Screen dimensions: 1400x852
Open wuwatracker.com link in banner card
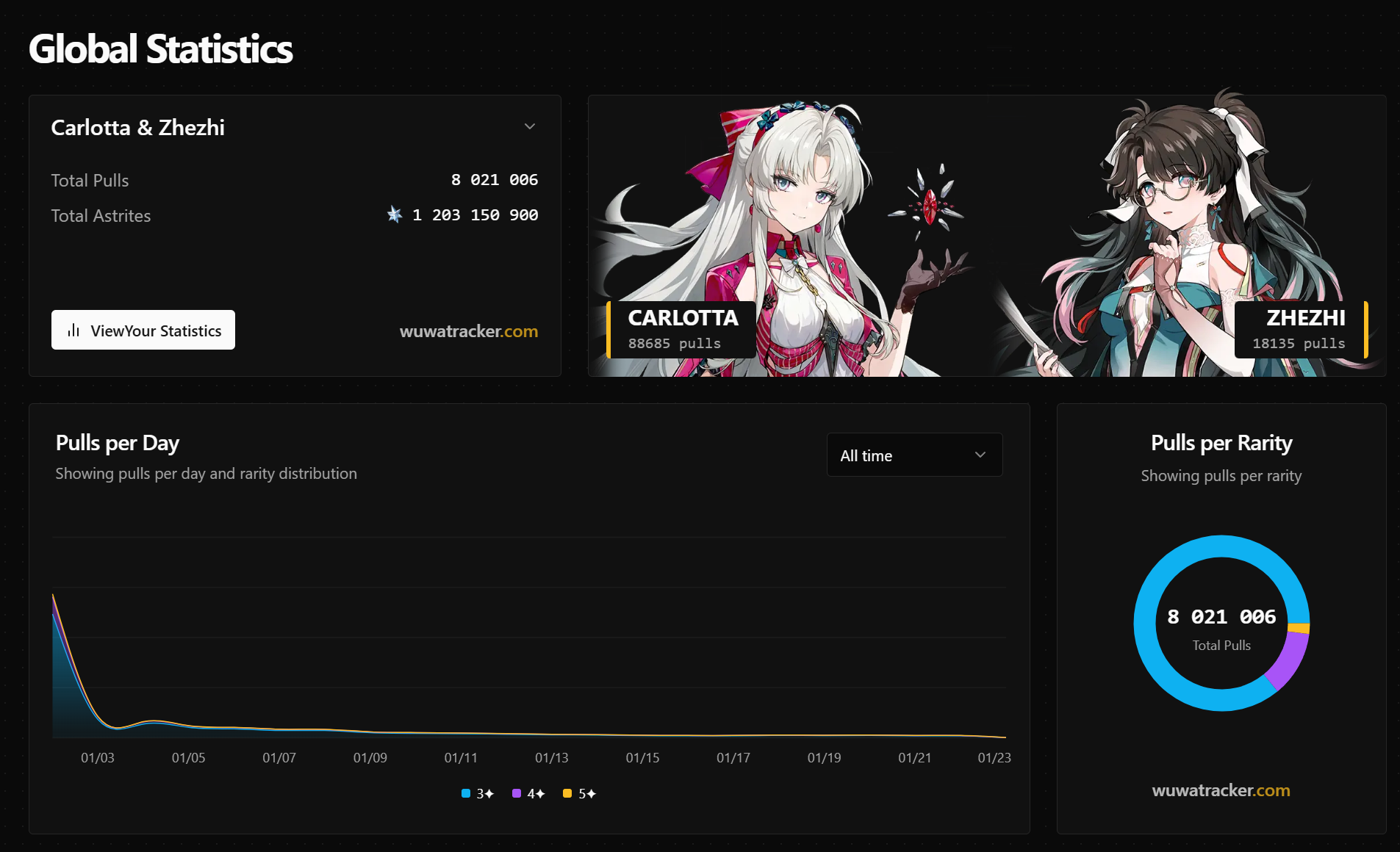tap(468, 331)
